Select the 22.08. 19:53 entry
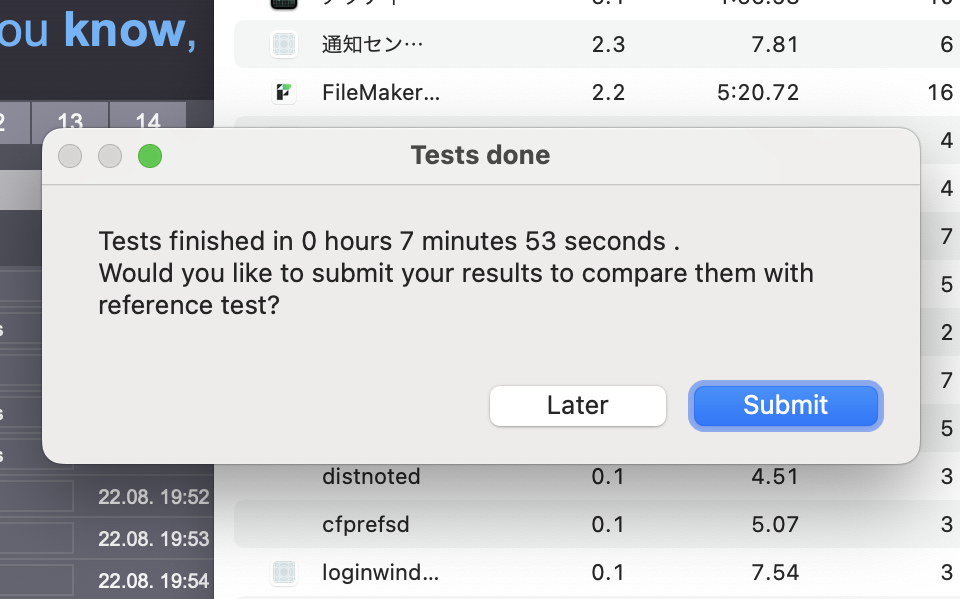This screenshot has height=599, width=960. coord(154,538)
